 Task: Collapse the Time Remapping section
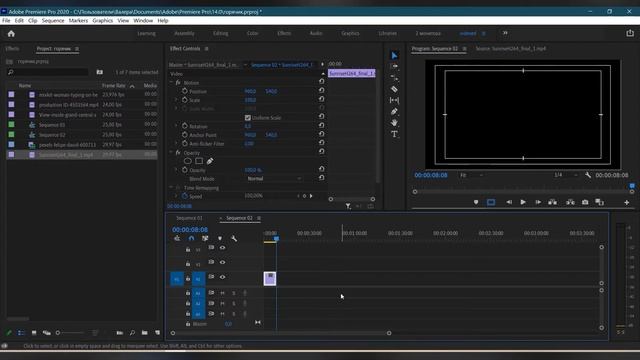coord(171,188)
